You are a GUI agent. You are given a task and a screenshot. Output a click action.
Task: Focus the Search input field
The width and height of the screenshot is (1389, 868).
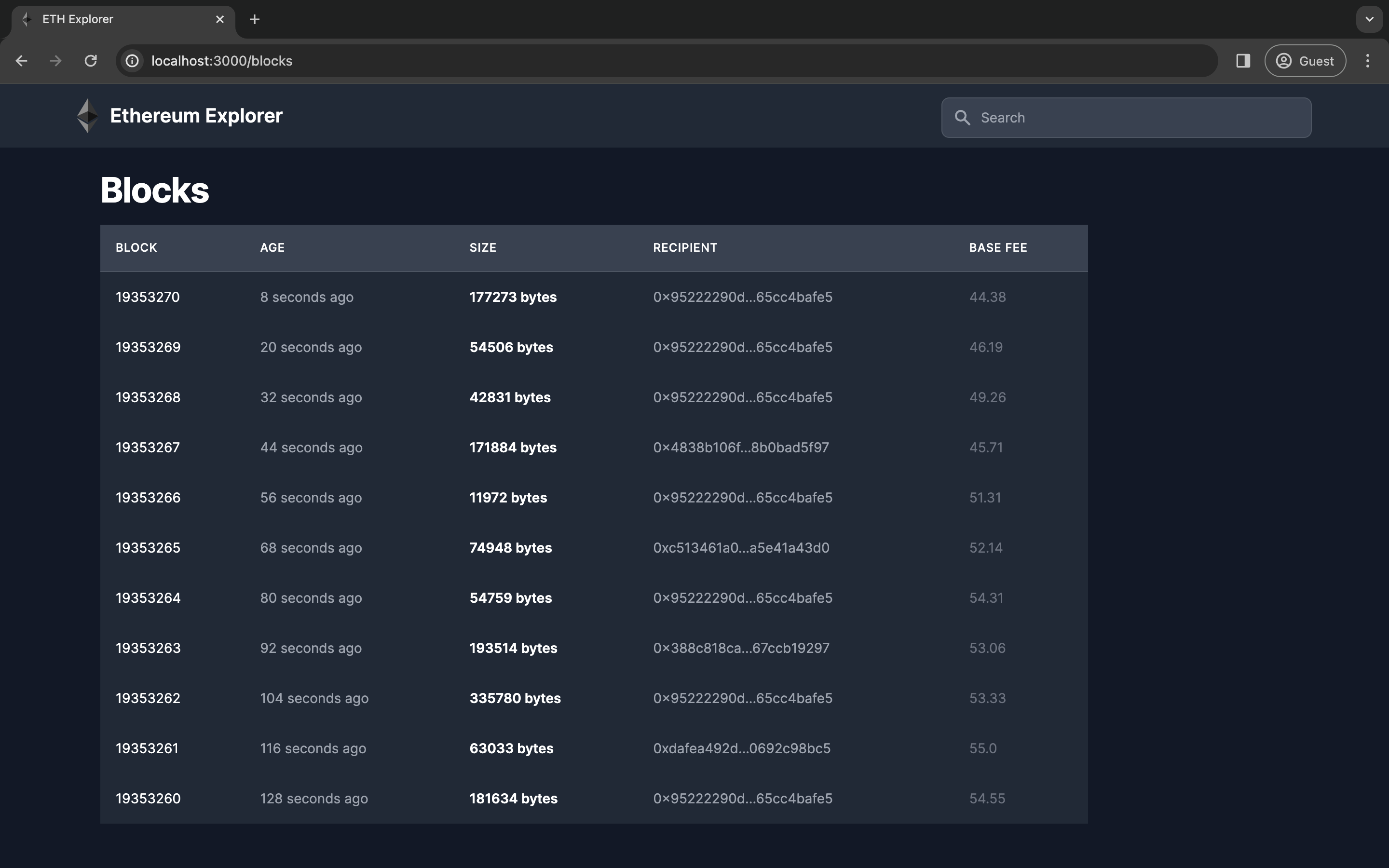pos(1126,118)
